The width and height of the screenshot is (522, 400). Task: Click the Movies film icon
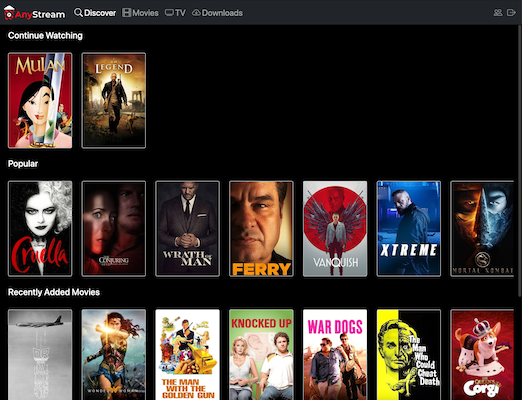pos(126,13)
